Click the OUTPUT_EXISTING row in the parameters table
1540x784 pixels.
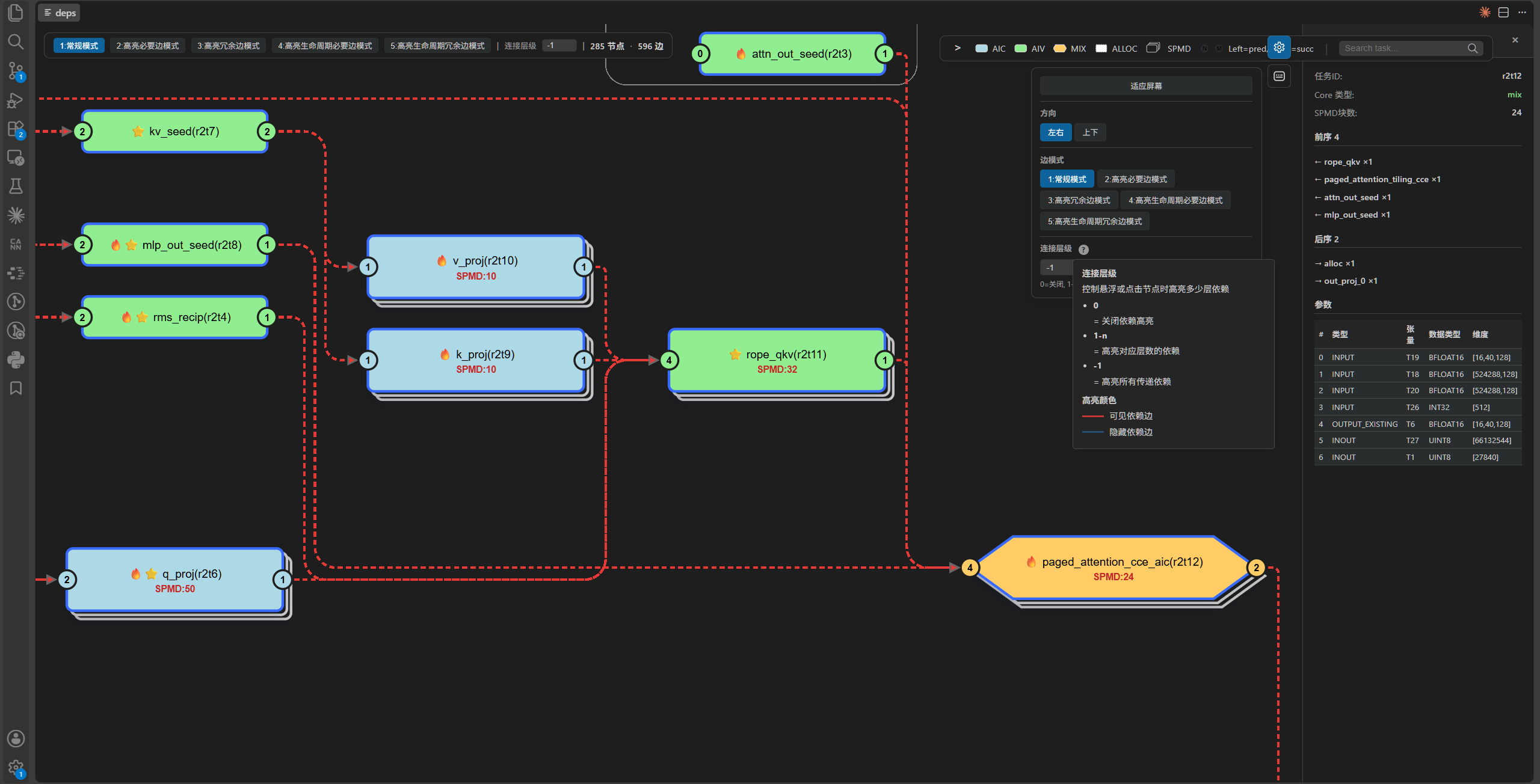tap(1418, 424)
